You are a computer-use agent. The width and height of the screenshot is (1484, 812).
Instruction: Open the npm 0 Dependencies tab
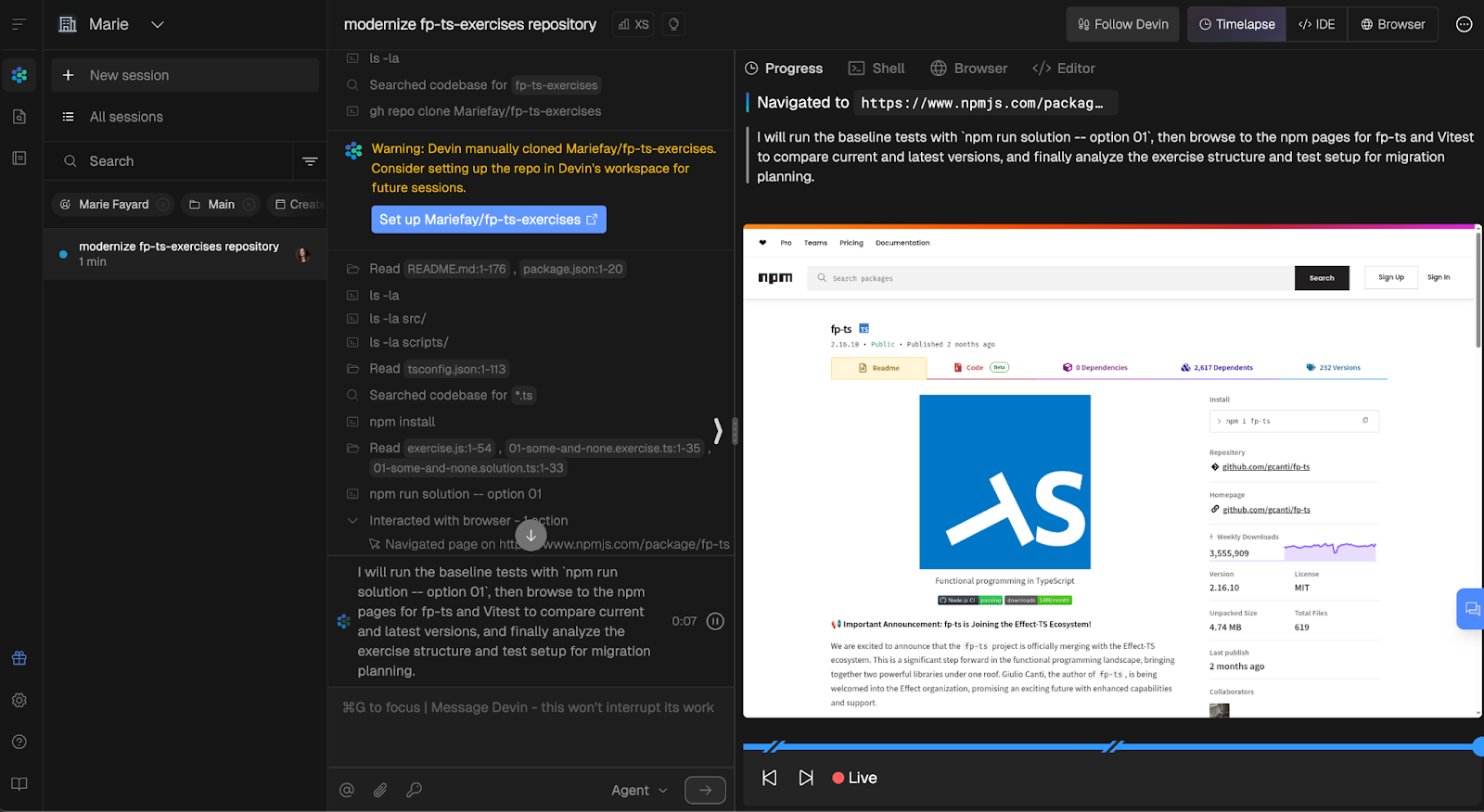[x=1095, y=368]
